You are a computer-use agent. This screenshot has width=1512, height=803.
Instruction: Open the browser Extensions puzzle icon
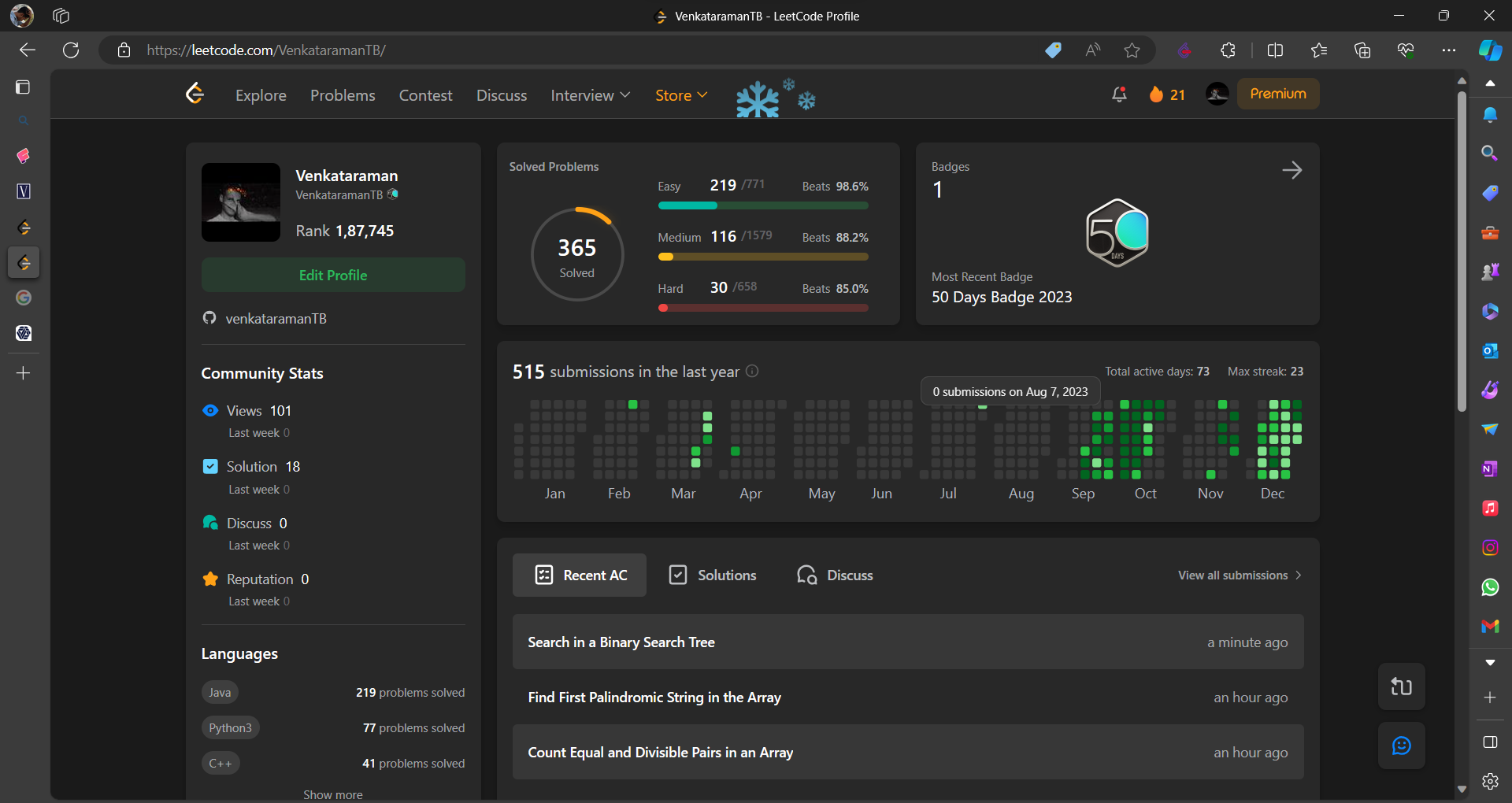(x=1228, y=50)
